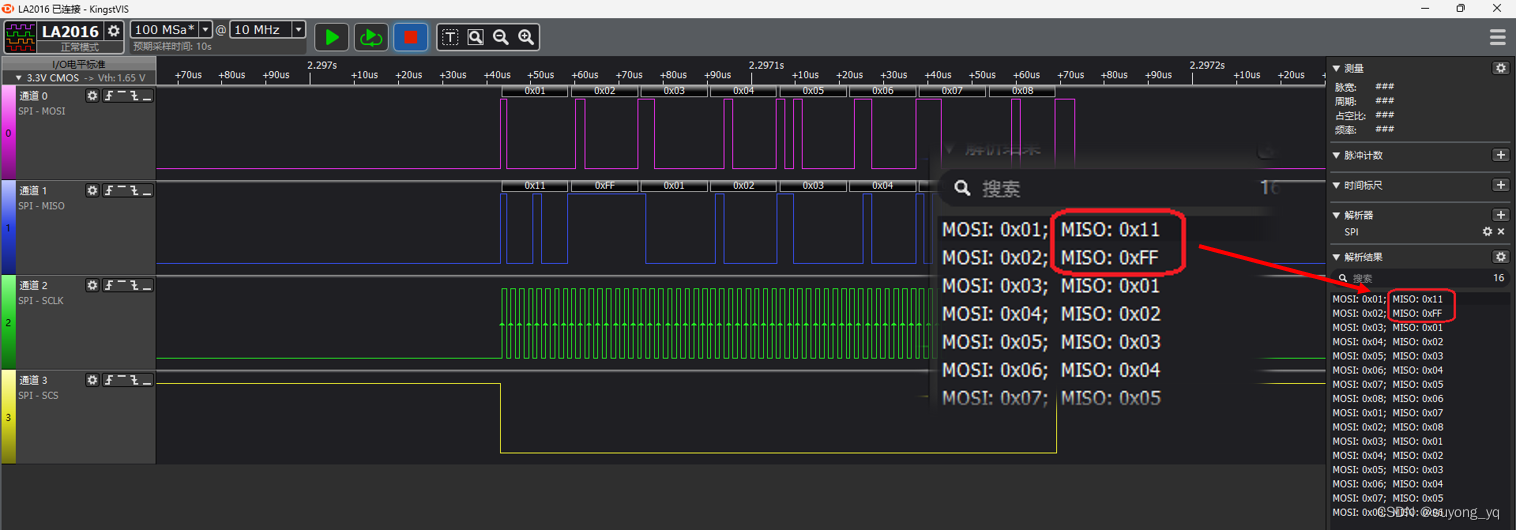Stop sampling with the red square button
Viewport: 1516px width, 530px height.
410,37
